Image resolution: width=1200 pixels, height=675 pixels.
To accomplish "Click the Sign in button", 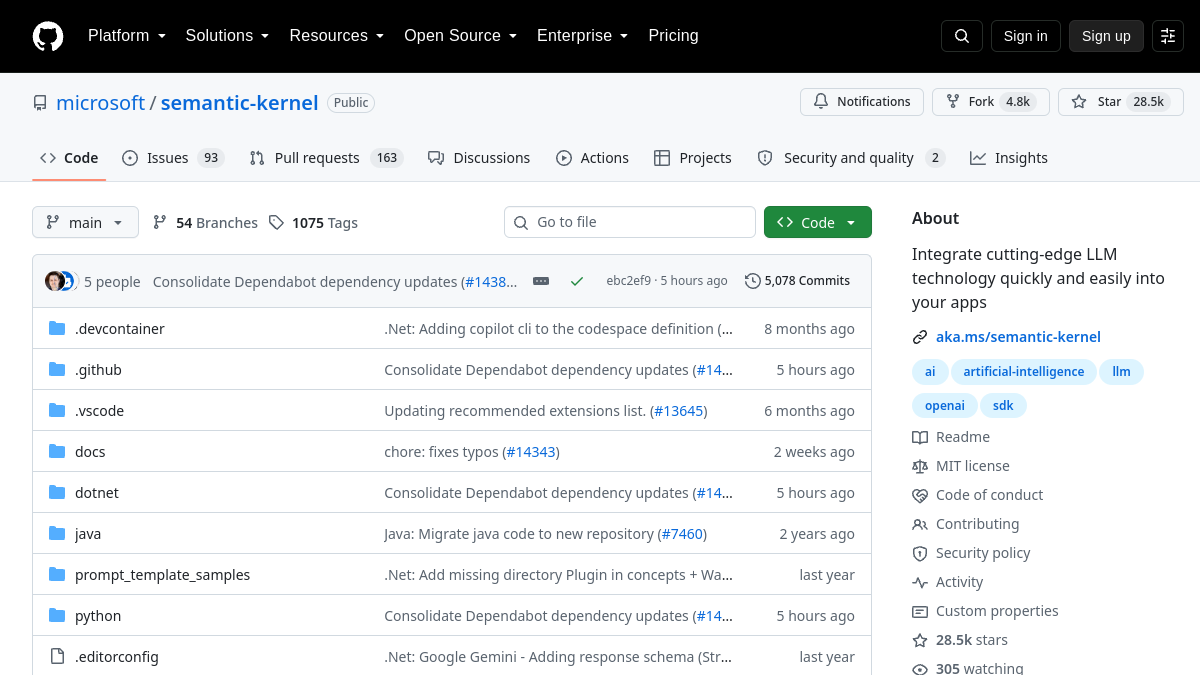I will point(1026,36).
